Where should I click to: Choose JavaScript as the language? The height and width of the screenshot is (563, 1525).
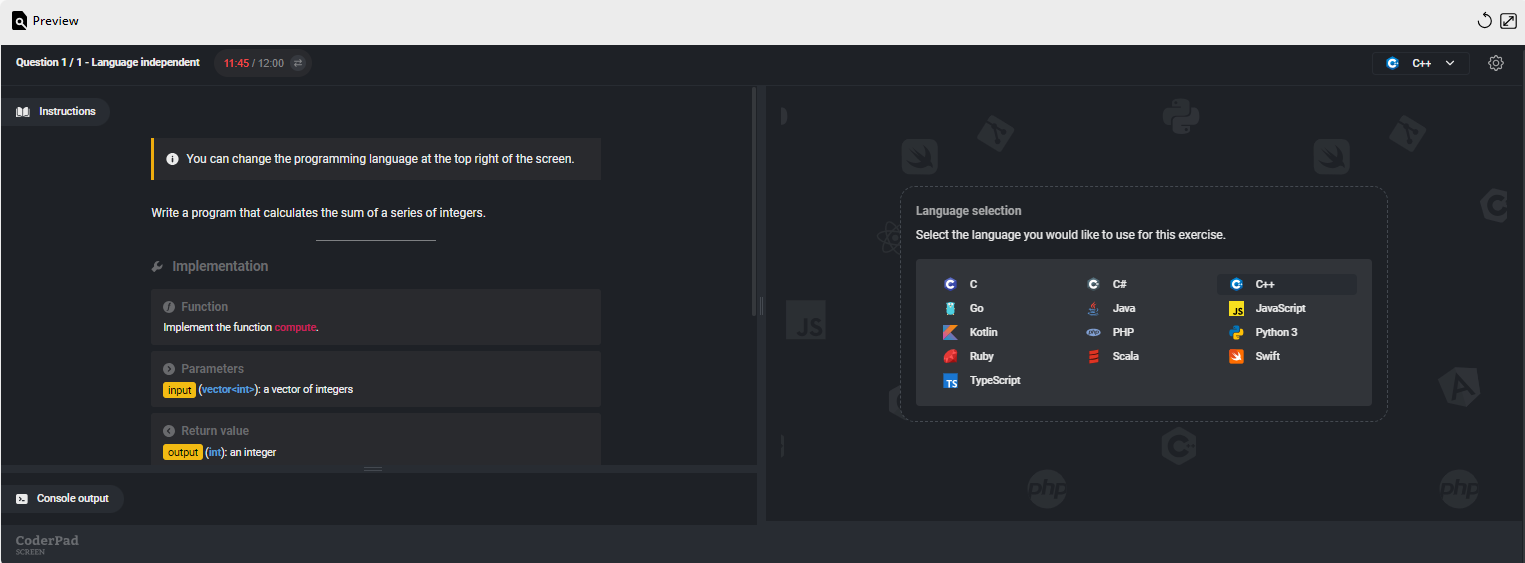coord(1279,308)
